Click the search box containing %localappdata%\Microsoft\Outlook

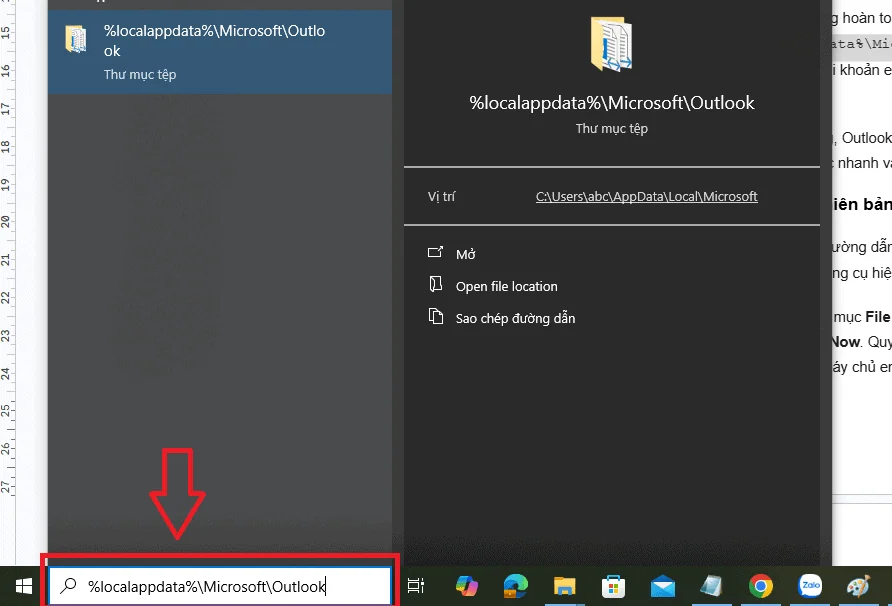[221, 586]
